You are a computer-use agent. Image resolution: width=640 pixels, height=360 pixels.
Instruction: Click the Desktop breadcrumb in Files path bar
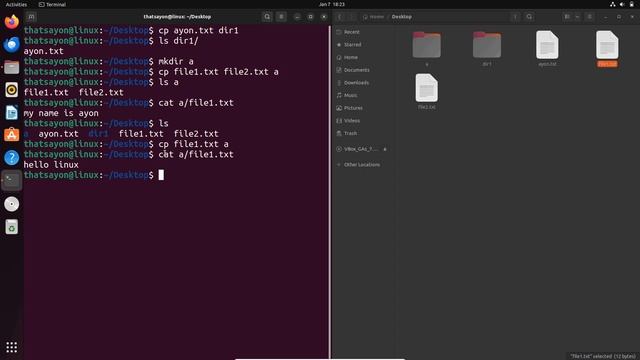tap(402, 17)
